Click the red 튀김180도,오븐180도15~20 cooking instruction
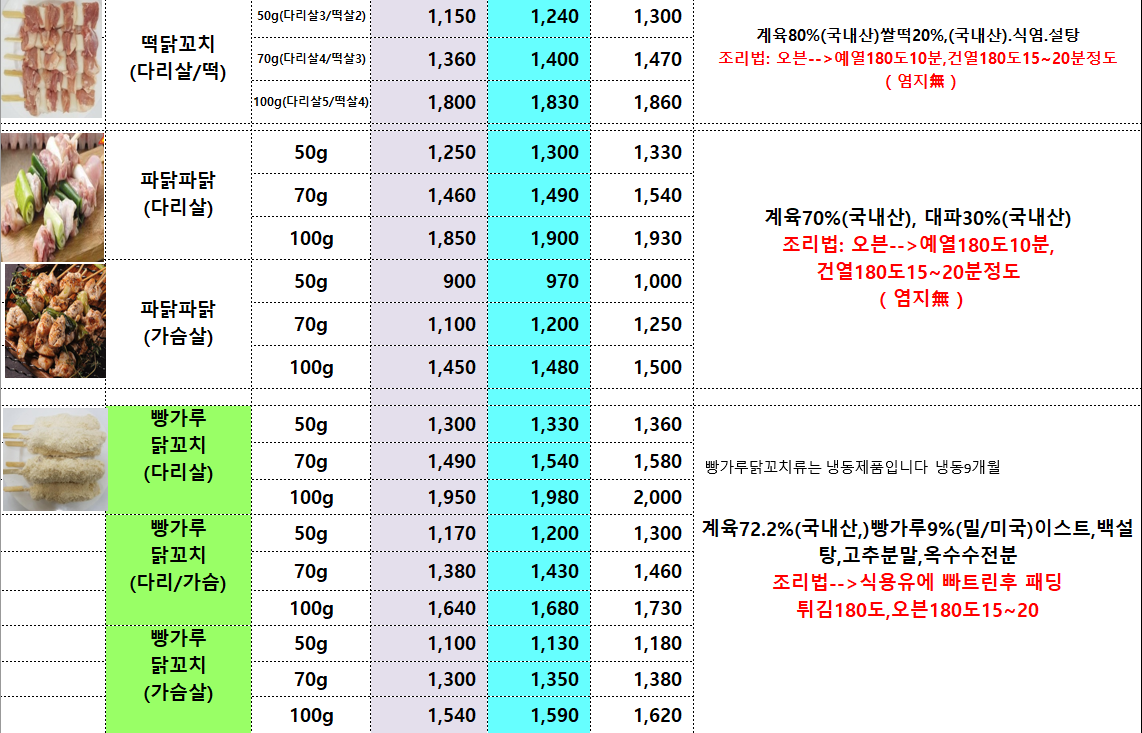 point(917,609)
